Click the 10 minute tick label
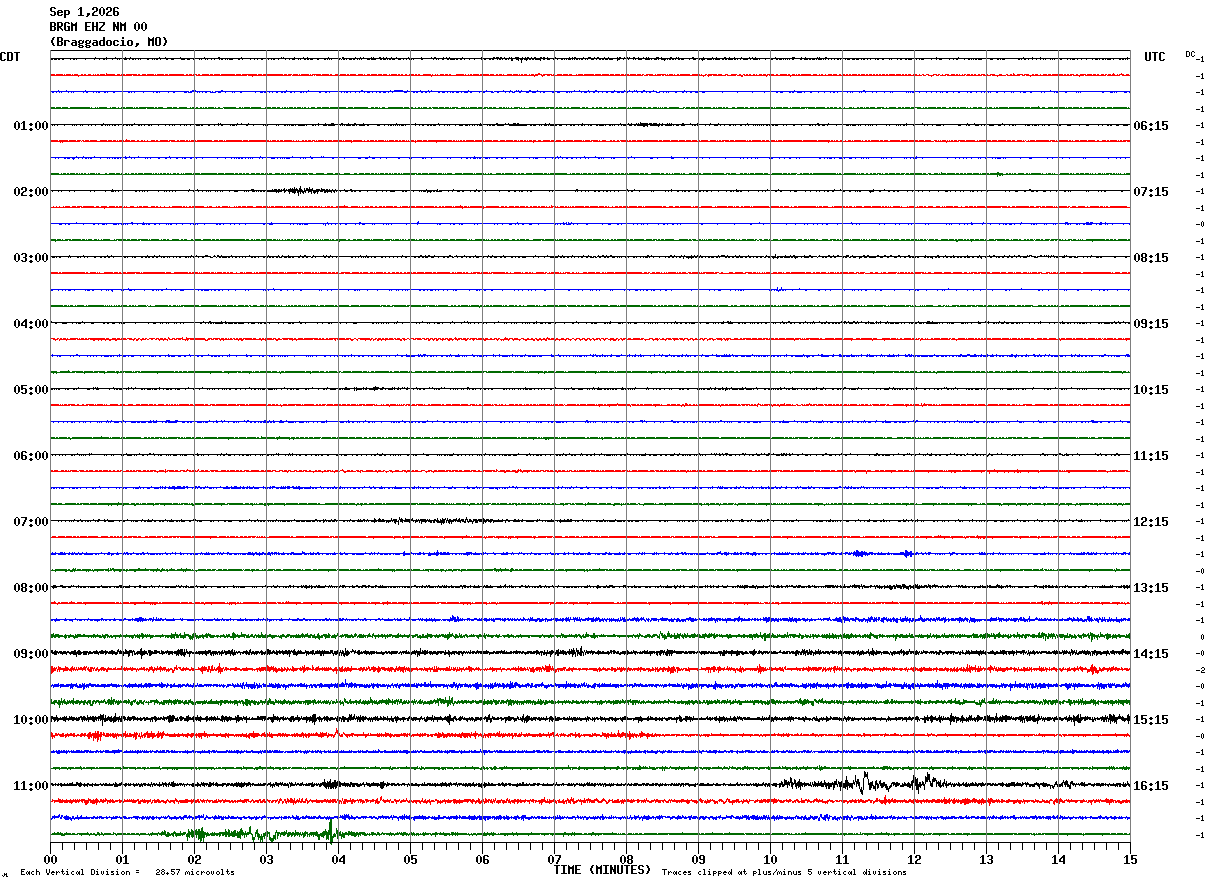Screen dimensions: 1210x886 [x=770, y=859]
